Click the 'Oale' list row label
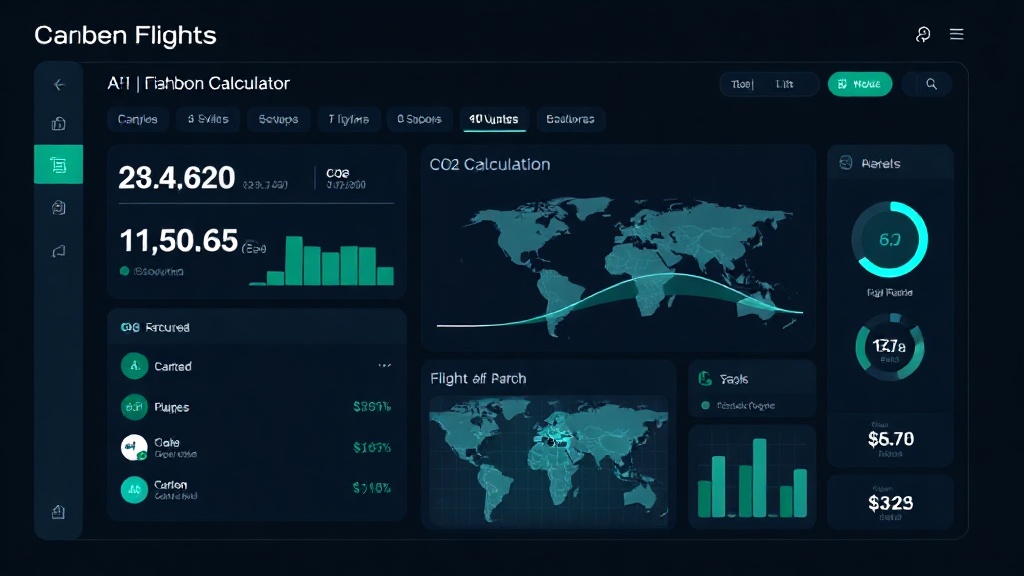1024x576 pixels. [167, 442]
